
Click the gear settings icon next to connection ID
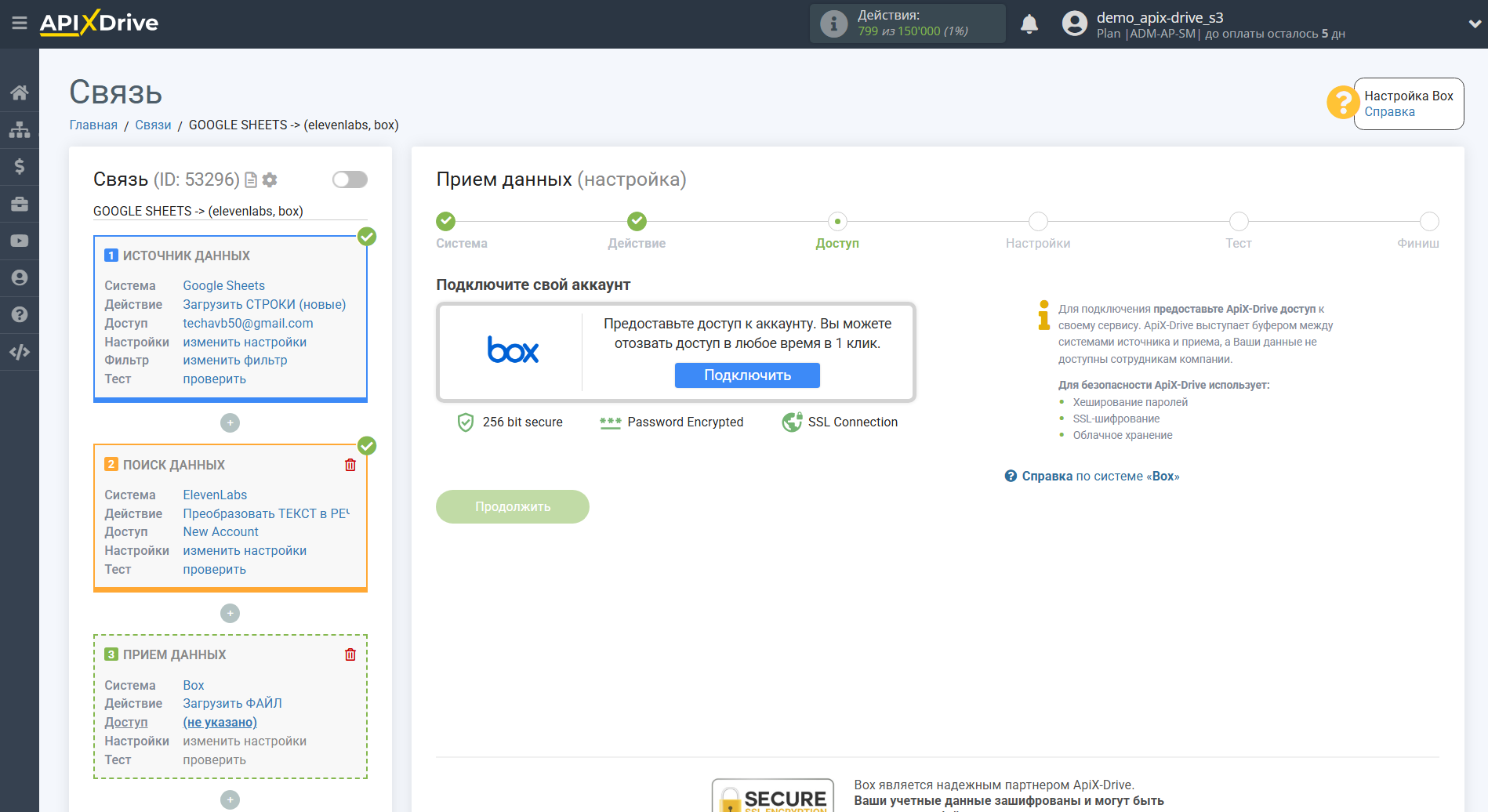click(x=270, y=180)
